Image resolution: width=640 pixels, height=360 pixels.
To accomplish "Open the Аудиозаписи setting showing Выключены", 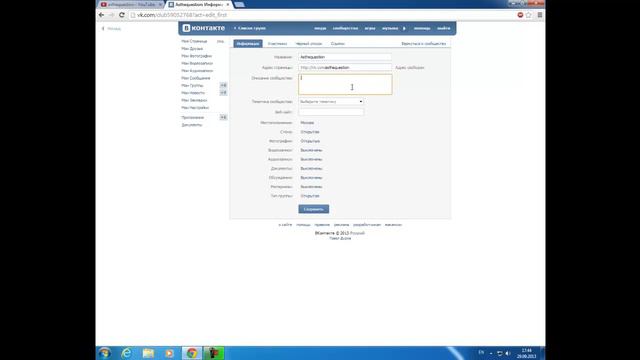I will tap(311, 159).
